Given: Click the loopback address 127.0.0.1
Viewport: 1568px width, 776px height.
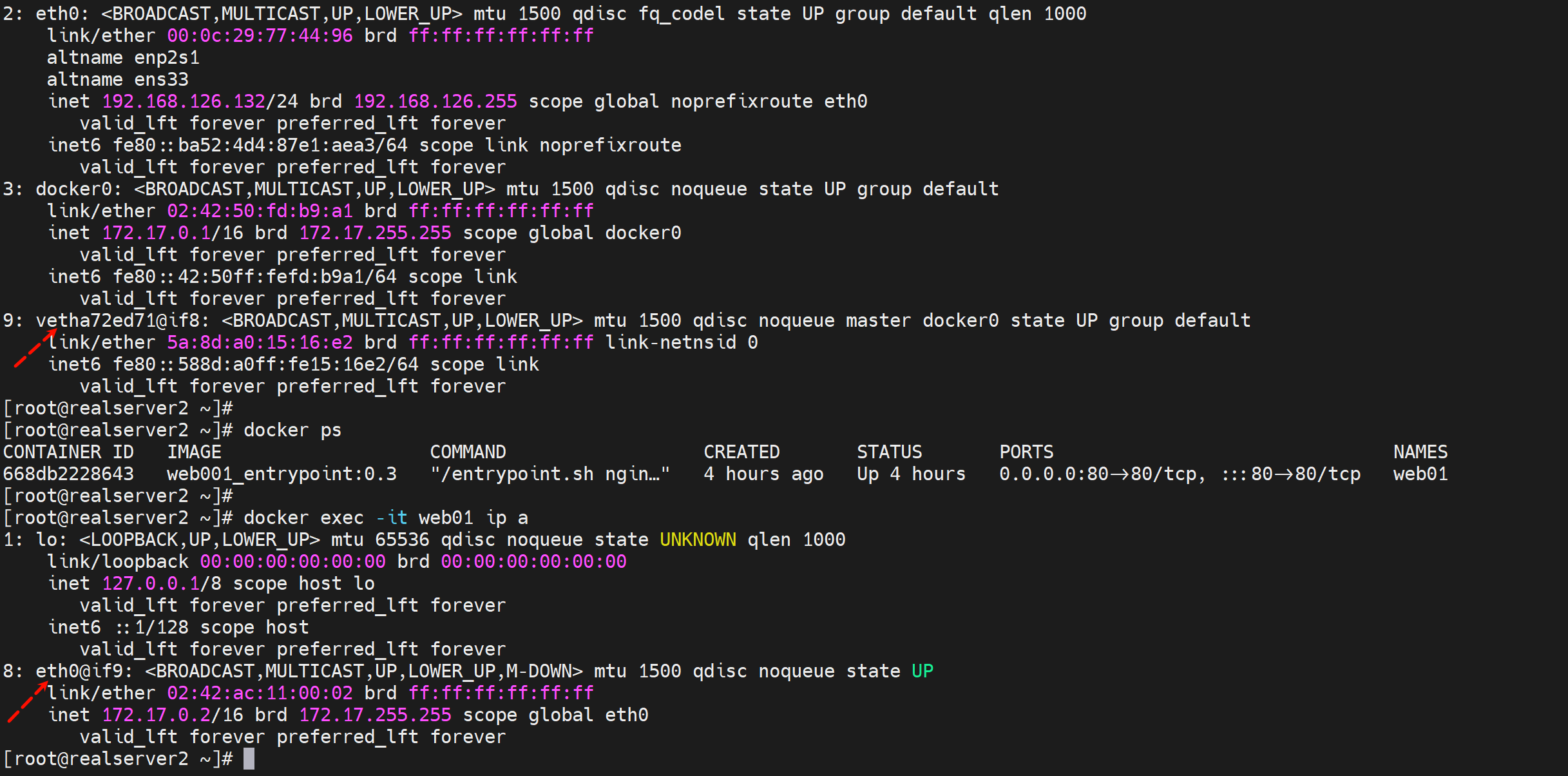Looking at the screenshot, I should [151, 583].
